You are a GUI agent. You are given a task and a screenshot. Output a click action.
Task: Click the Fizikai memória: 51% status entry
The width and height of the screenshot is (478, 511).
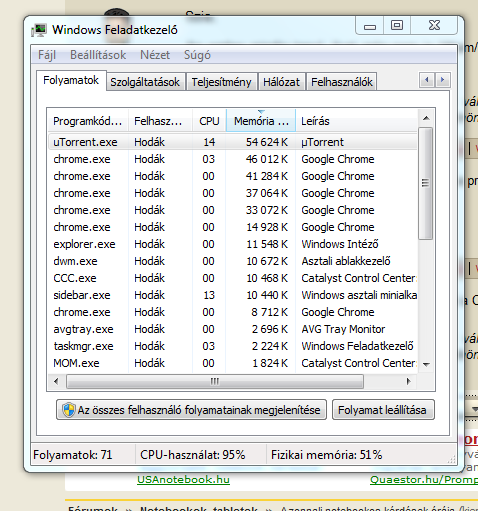[326, 455]
